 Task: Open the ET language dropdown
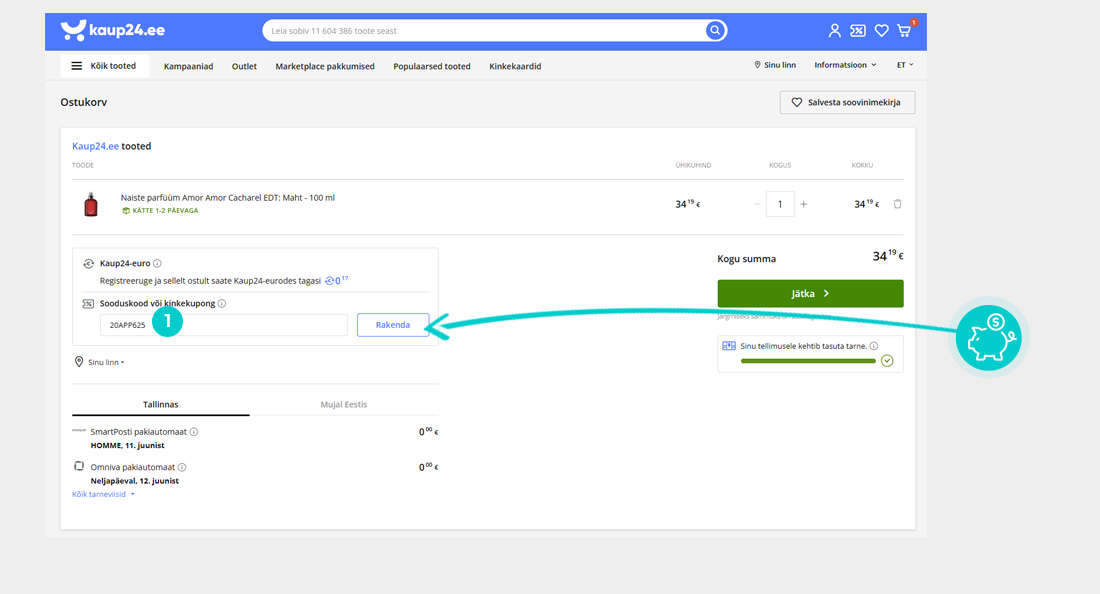click(905, 65)
